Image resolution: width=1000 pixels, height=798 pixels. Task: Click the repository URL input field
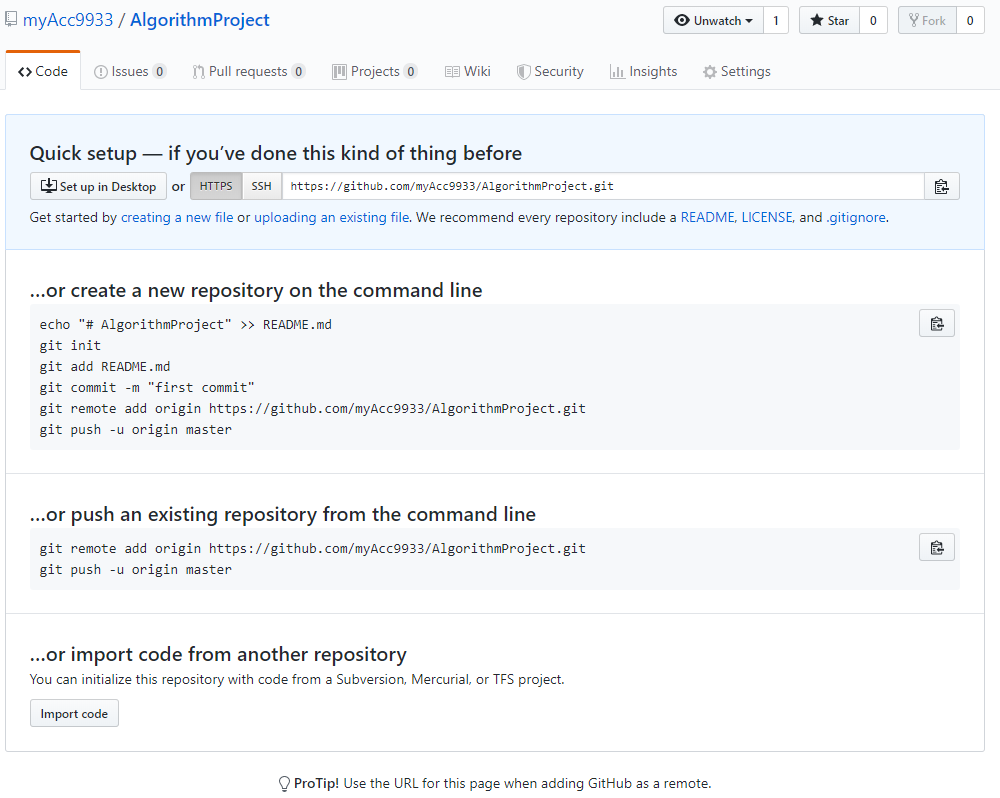click(603, 186)
